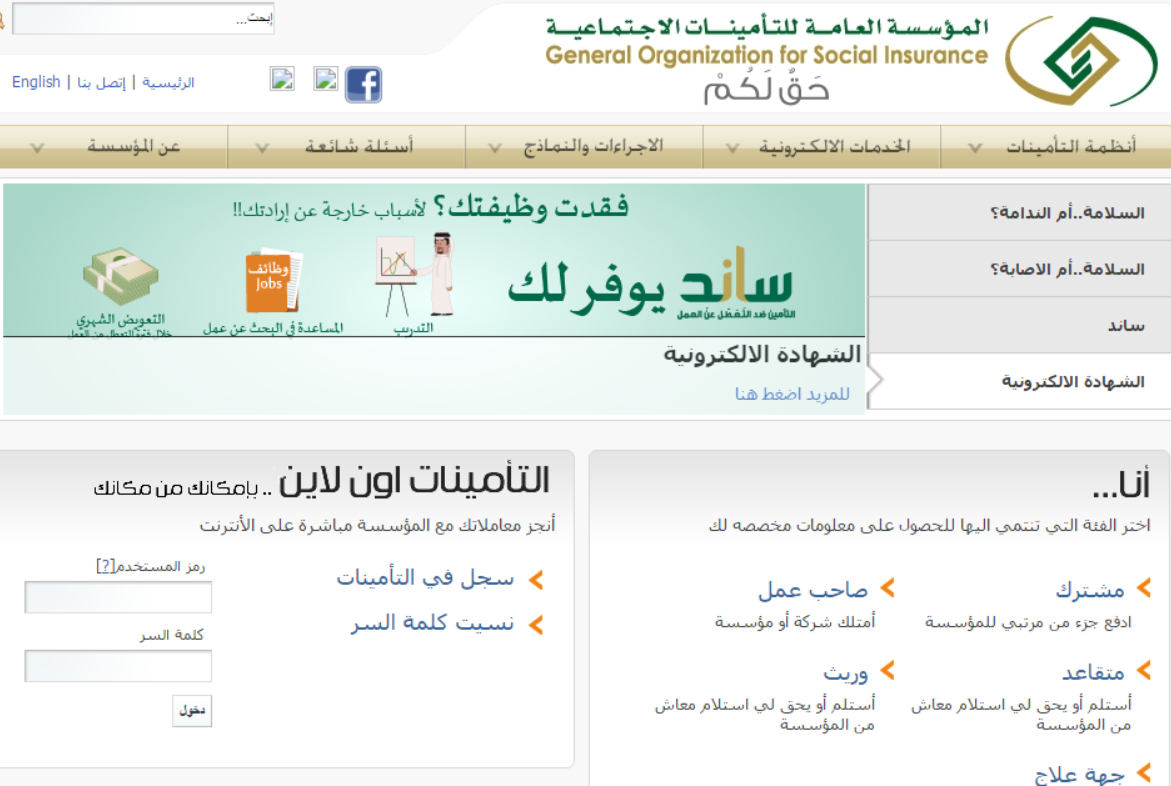Image resolution: width=1171 pixels, height=786 pixels.
Task: Switch the site to English
Action: pyautogui.click(x=36, y=82)
